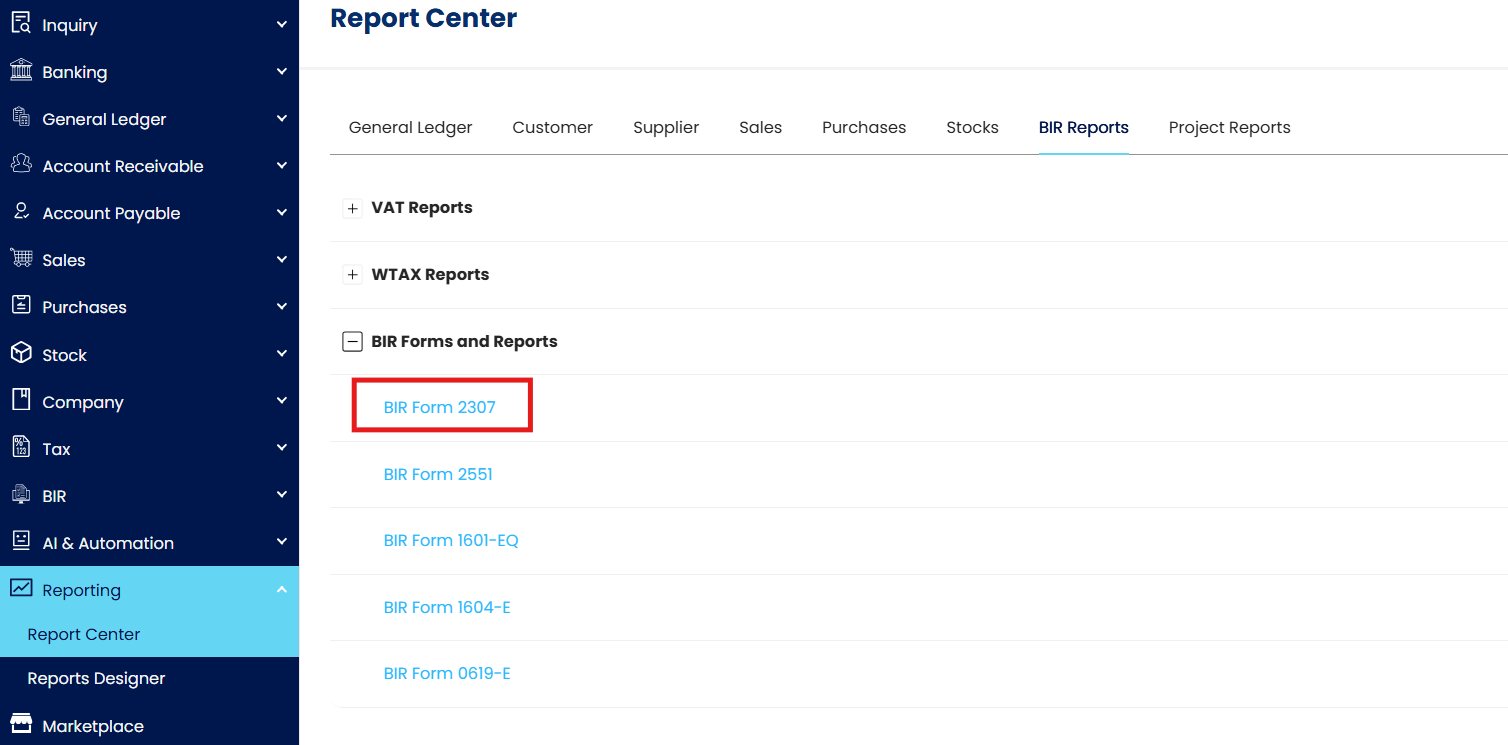Switch to the Supplier tab
This screenshot has width=1508, height=745.
coord(666,128)
